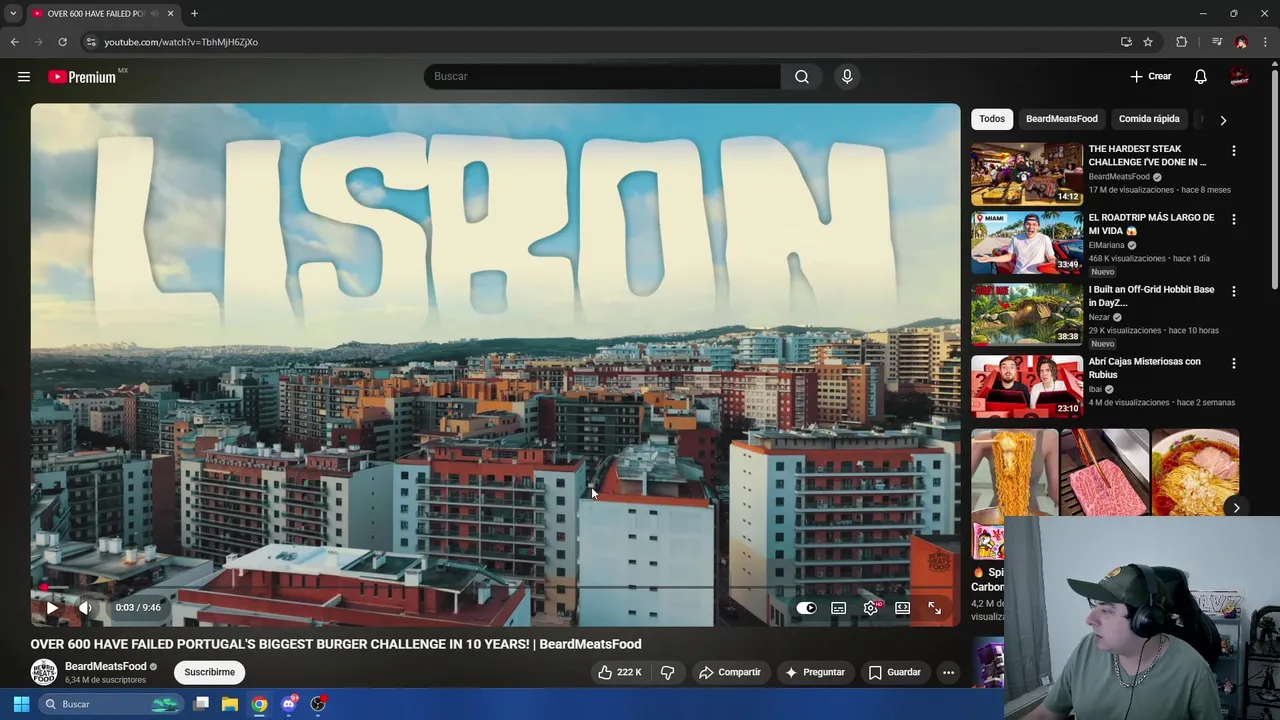Screen dimensions: 1280x720
Task: Click the Preguntar AI button
Action: tap(815, 672)
